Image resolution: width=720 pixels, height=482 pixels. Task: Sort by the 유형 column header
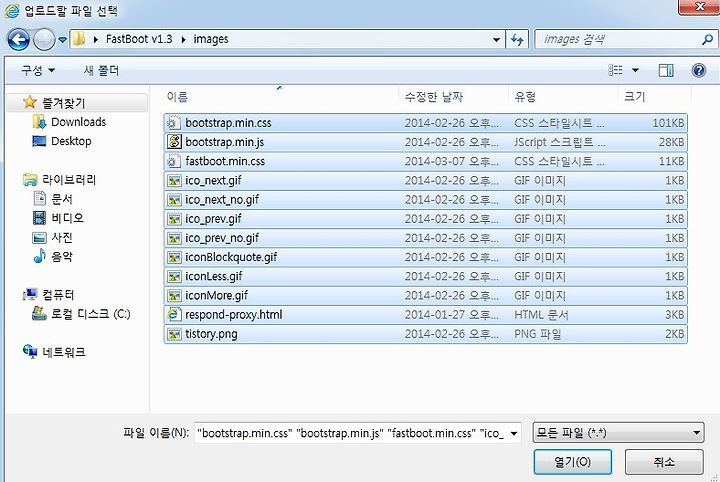pos(525,97)
